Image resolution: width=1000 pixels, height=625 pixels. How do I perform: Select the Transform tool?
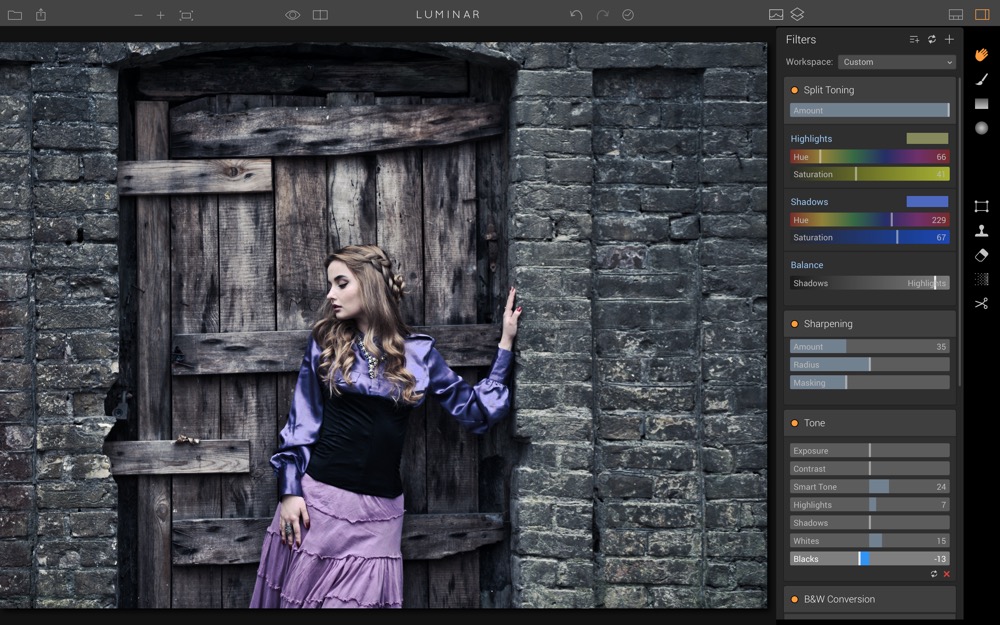(x=982, y=206)
